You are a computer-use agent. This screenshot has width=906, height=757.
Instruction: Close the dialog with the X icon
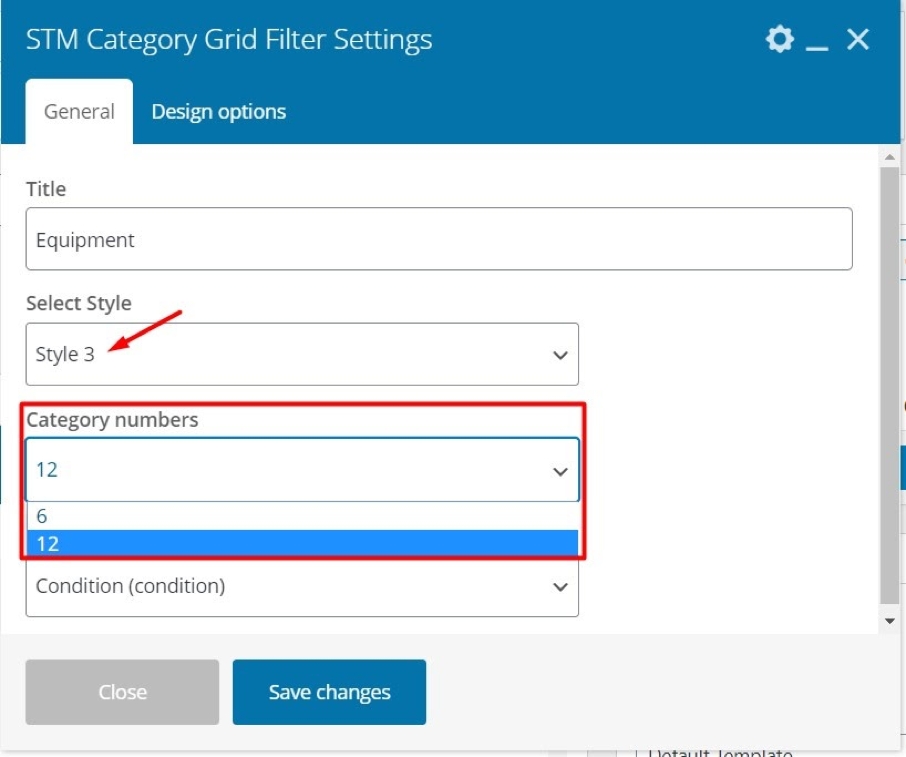point(858,40)
